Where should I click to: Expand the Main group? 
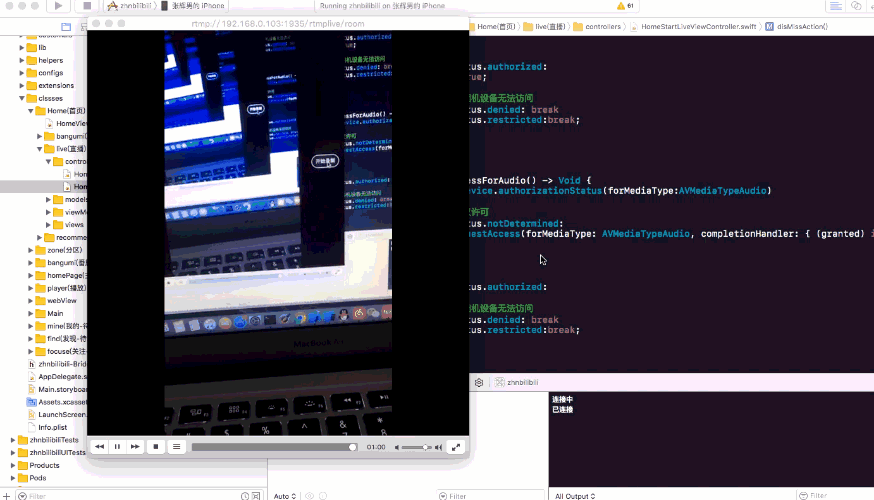coord(31,313)
